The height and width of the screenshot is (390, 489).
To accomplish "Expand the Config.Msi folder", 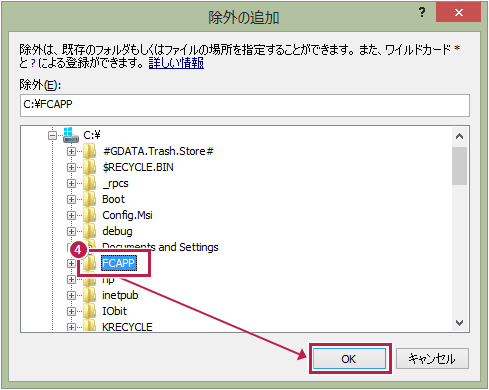I will click(71, 215).
